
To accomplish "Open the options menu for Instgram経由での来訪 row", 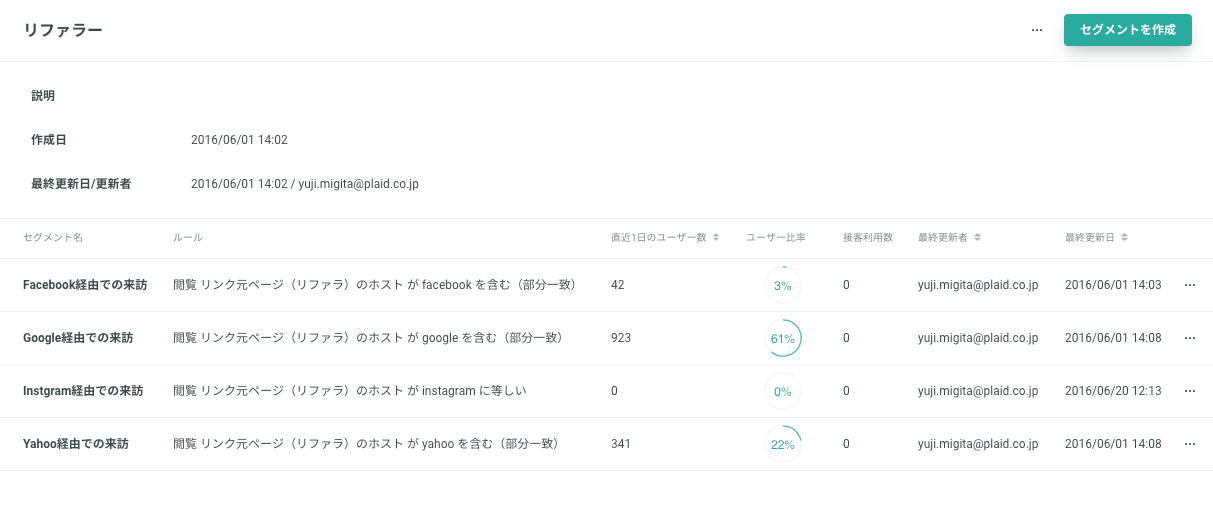I will pyautogui.click(x=1190, y=391).
